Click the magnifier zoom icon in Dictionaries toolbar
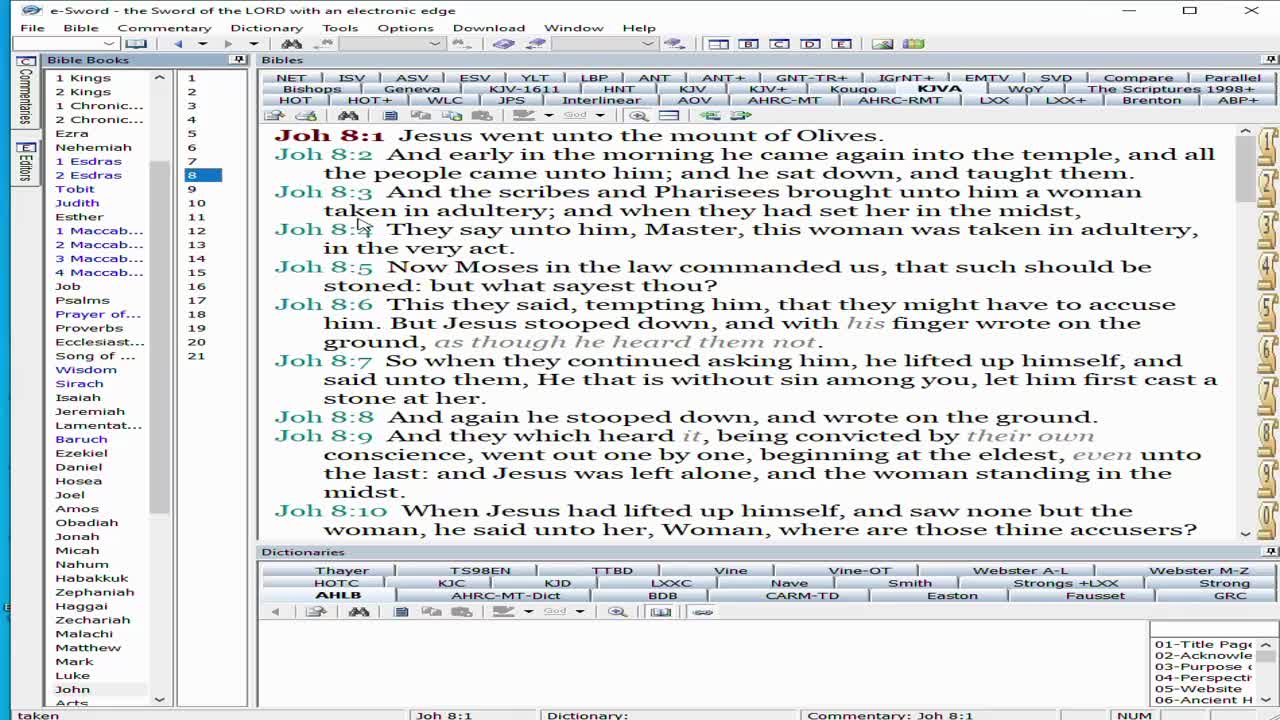The image size is (1280, 720). (x=617, y=612)
